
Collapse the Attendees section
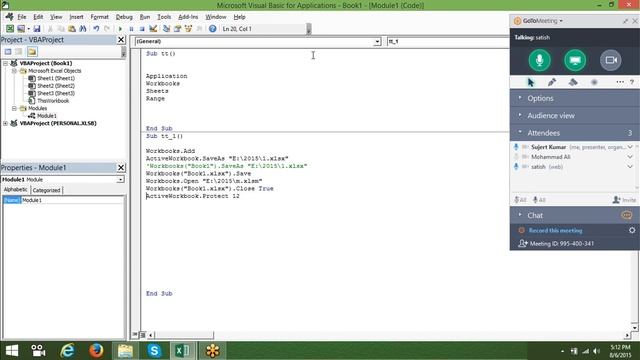click(575, 133)
